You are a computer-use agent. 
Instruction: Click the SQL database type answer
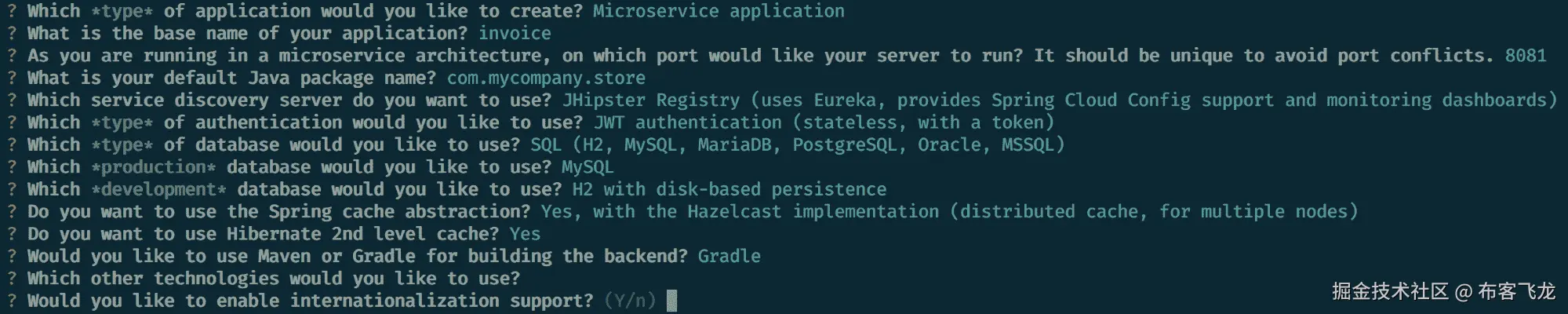click(797, 145)
